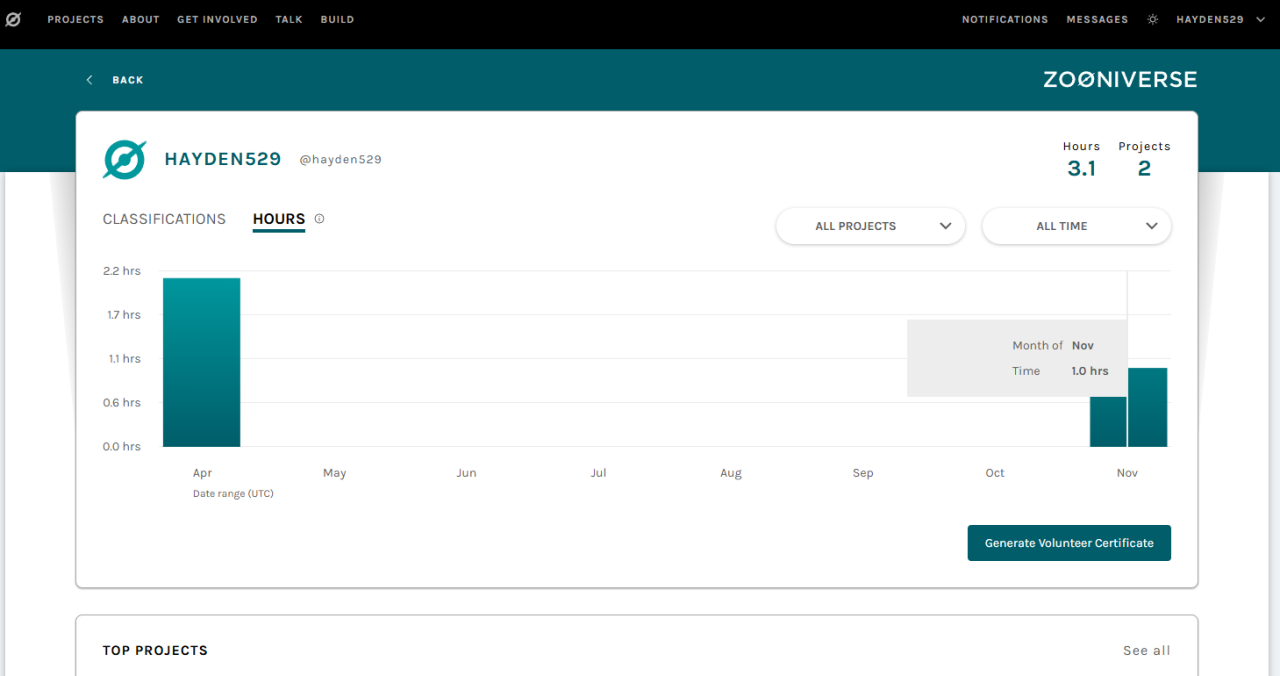Click the Date range (UTC) label
1280x676 pixels.
point(233,494)
